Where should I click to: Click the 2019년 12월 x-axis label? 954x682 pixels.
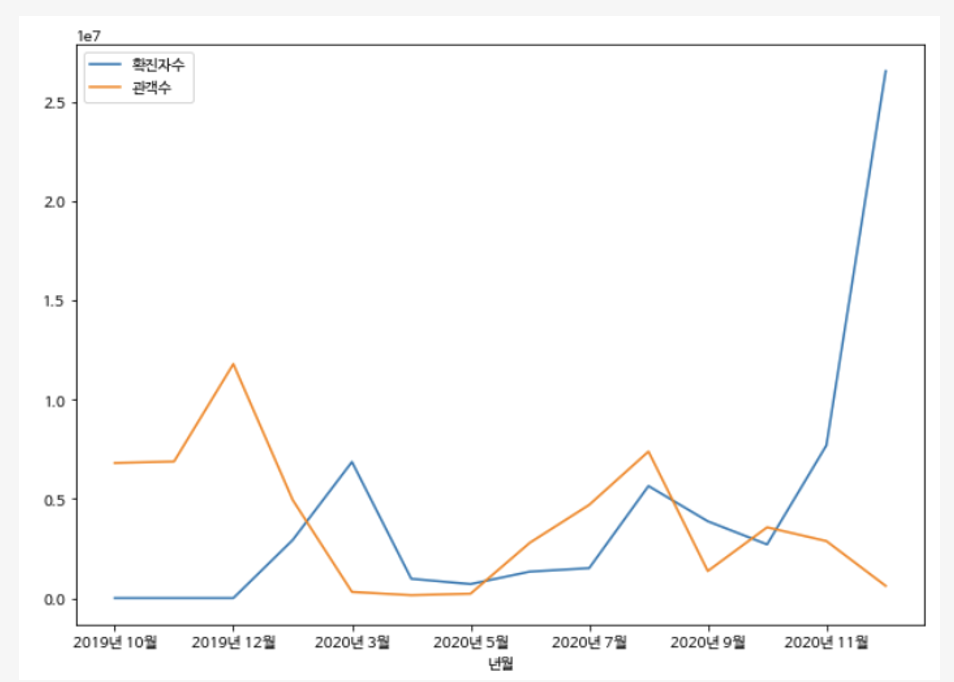tap(233, 641)
